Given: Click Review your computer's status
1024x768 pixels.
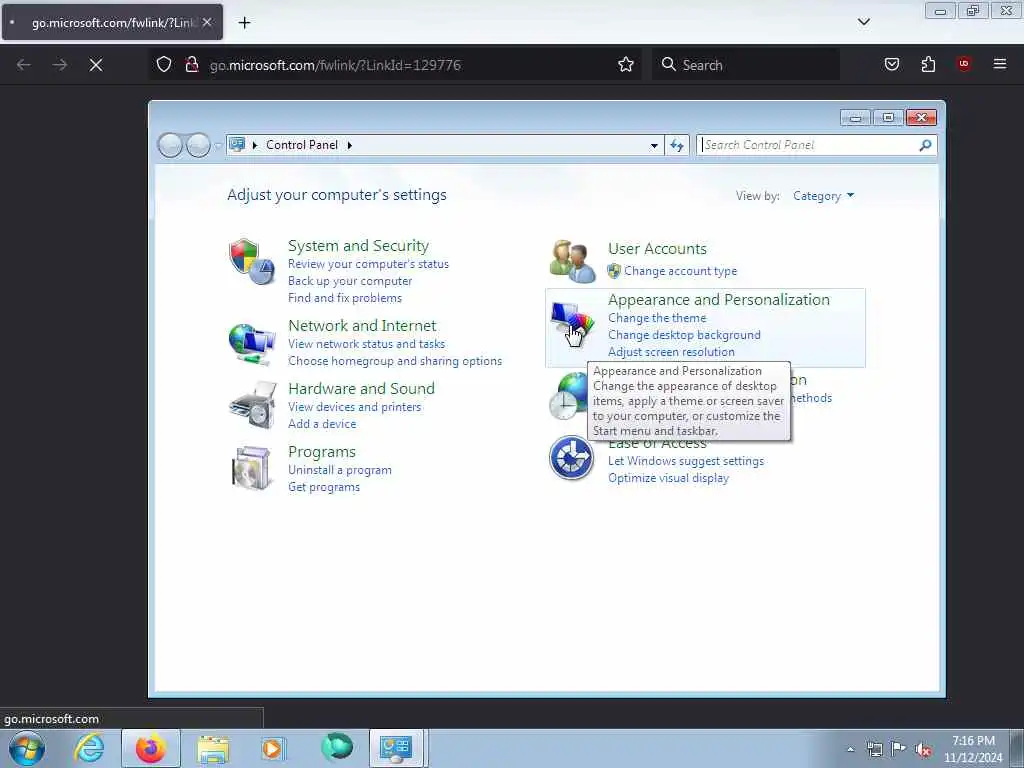Looking at the screenshot, I should [368, 264].
